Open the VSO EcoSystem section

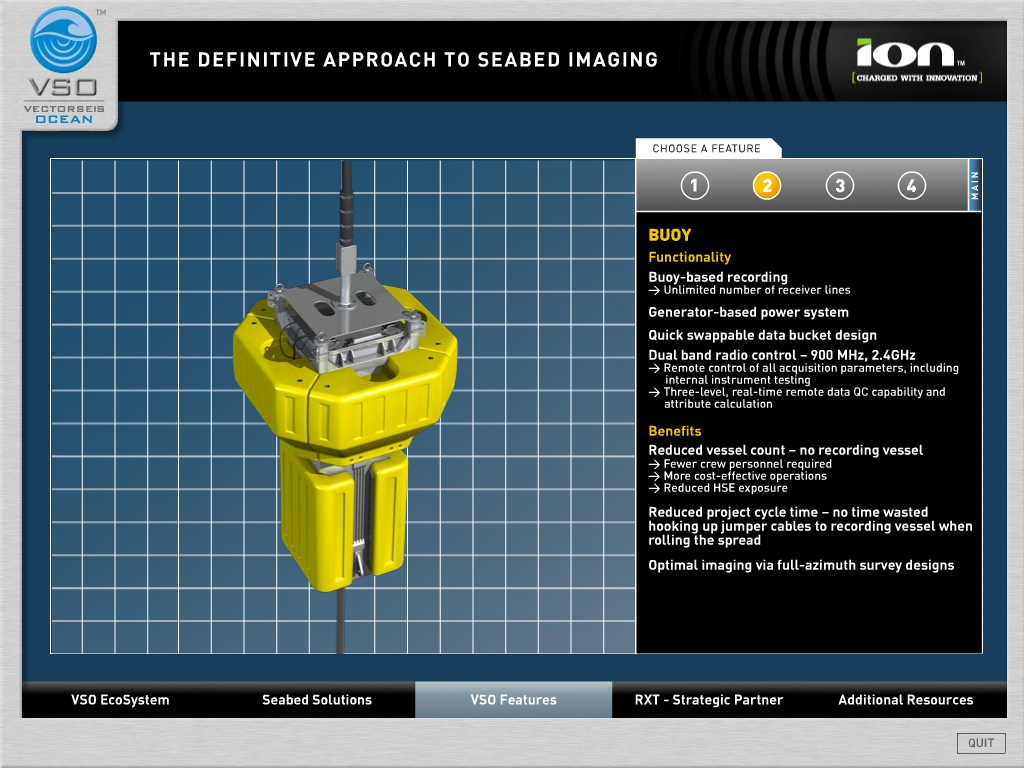pyautogui.click(x=120, y=700)
